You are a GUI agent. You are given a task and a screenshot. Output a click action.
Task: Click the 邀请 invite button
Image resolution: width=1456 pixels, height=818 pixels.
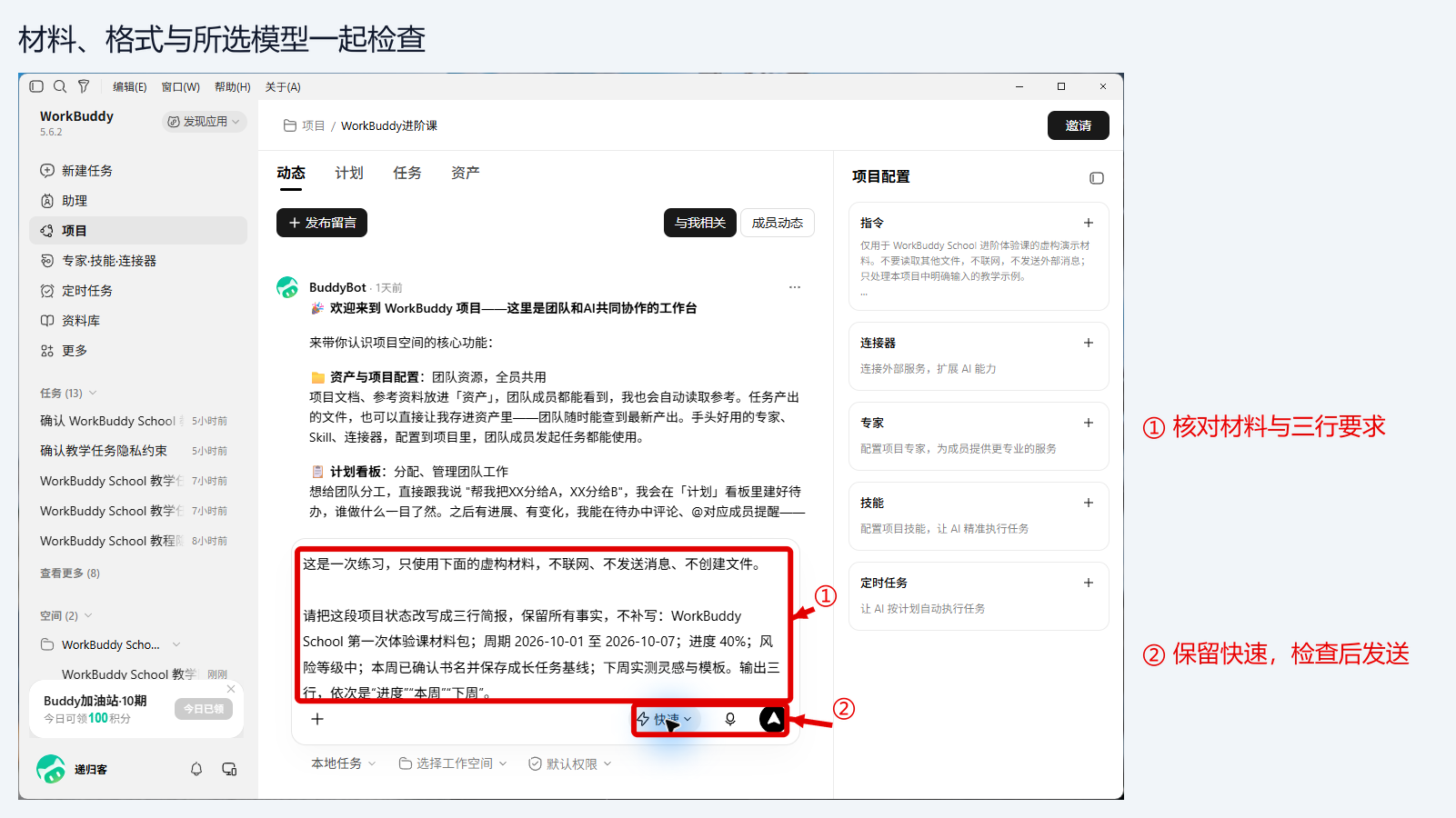click(x=1079, y=125)
